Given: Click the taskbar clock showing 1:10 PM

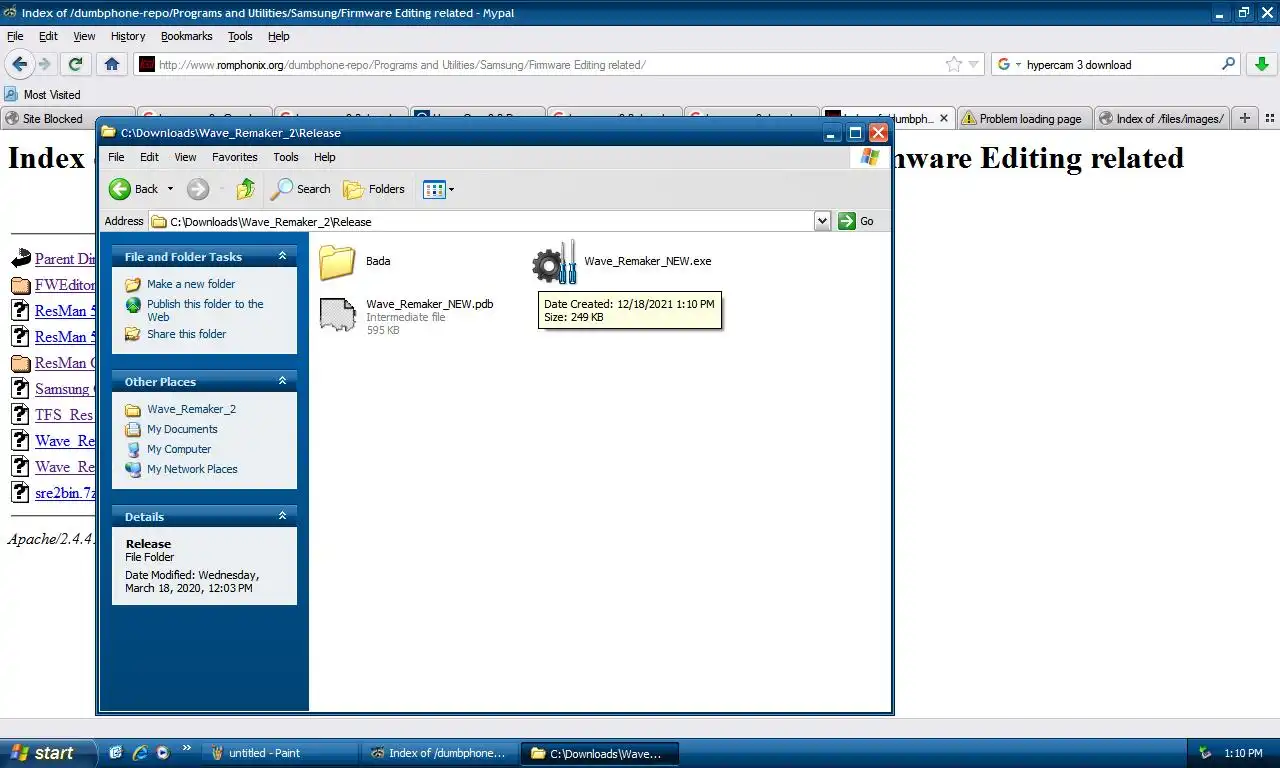Looking at the screenshot, I should click(1243, 753).
